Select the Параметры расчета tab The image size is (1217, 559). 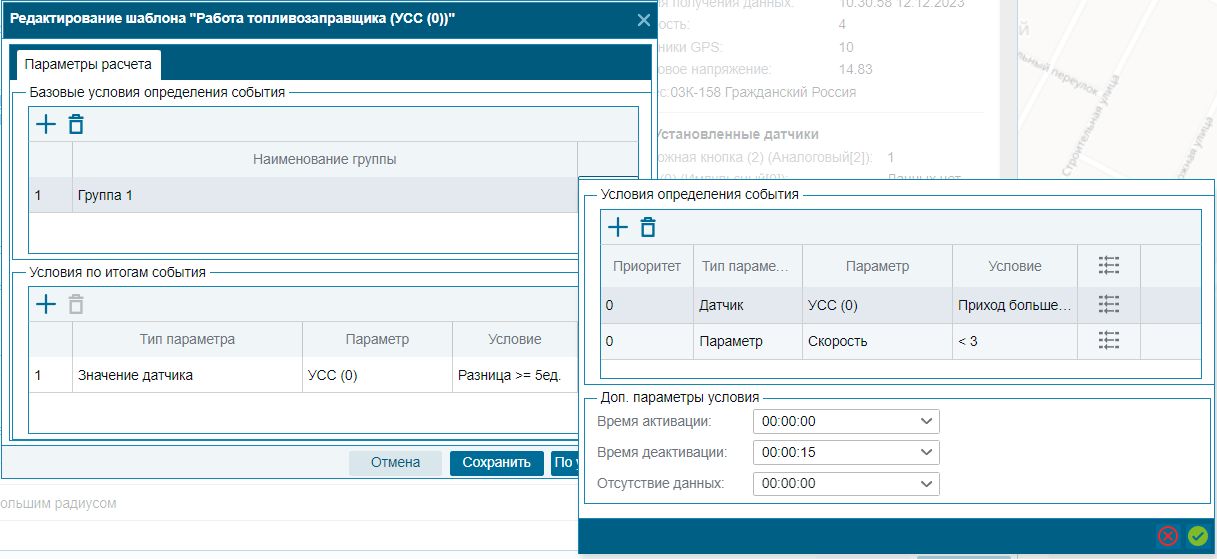click(x=88, y=64)
